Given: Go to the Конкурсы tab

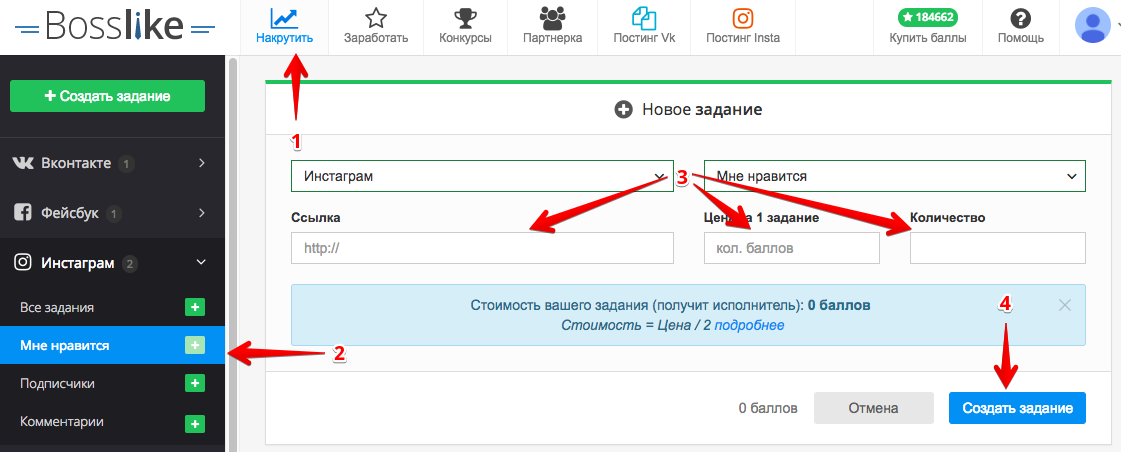Looking at the screenshot, I should pyautogui.click(x=465, y=27).
